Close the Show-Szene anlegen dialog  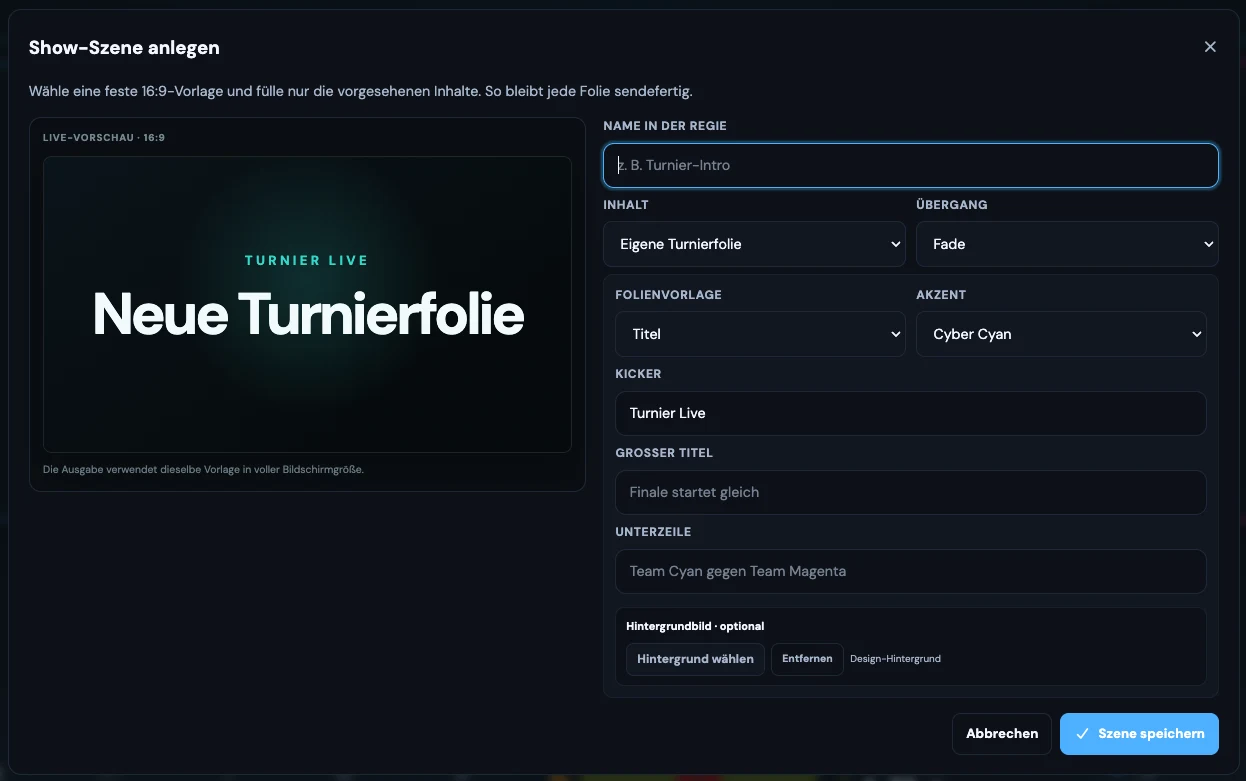click(1210, 47)
